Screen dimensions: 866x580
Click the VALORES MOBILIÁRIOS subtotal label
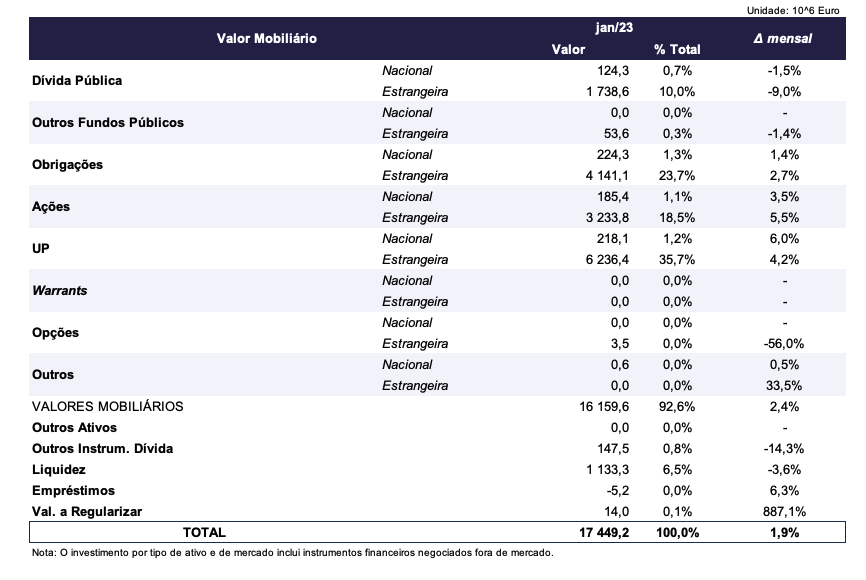click(x=108, y=407)
